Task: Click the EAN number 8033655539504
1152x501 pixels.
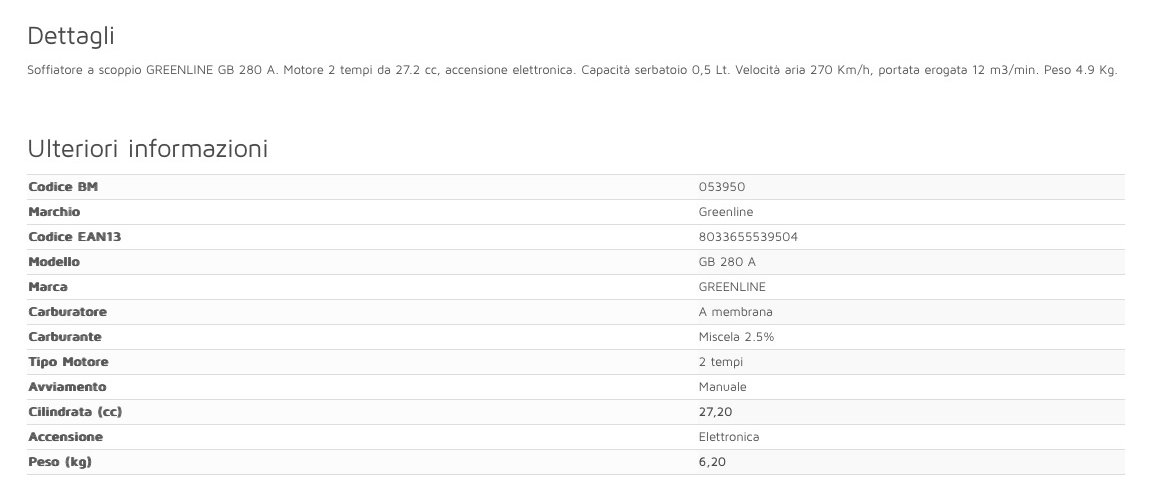Action: point(747,237)
